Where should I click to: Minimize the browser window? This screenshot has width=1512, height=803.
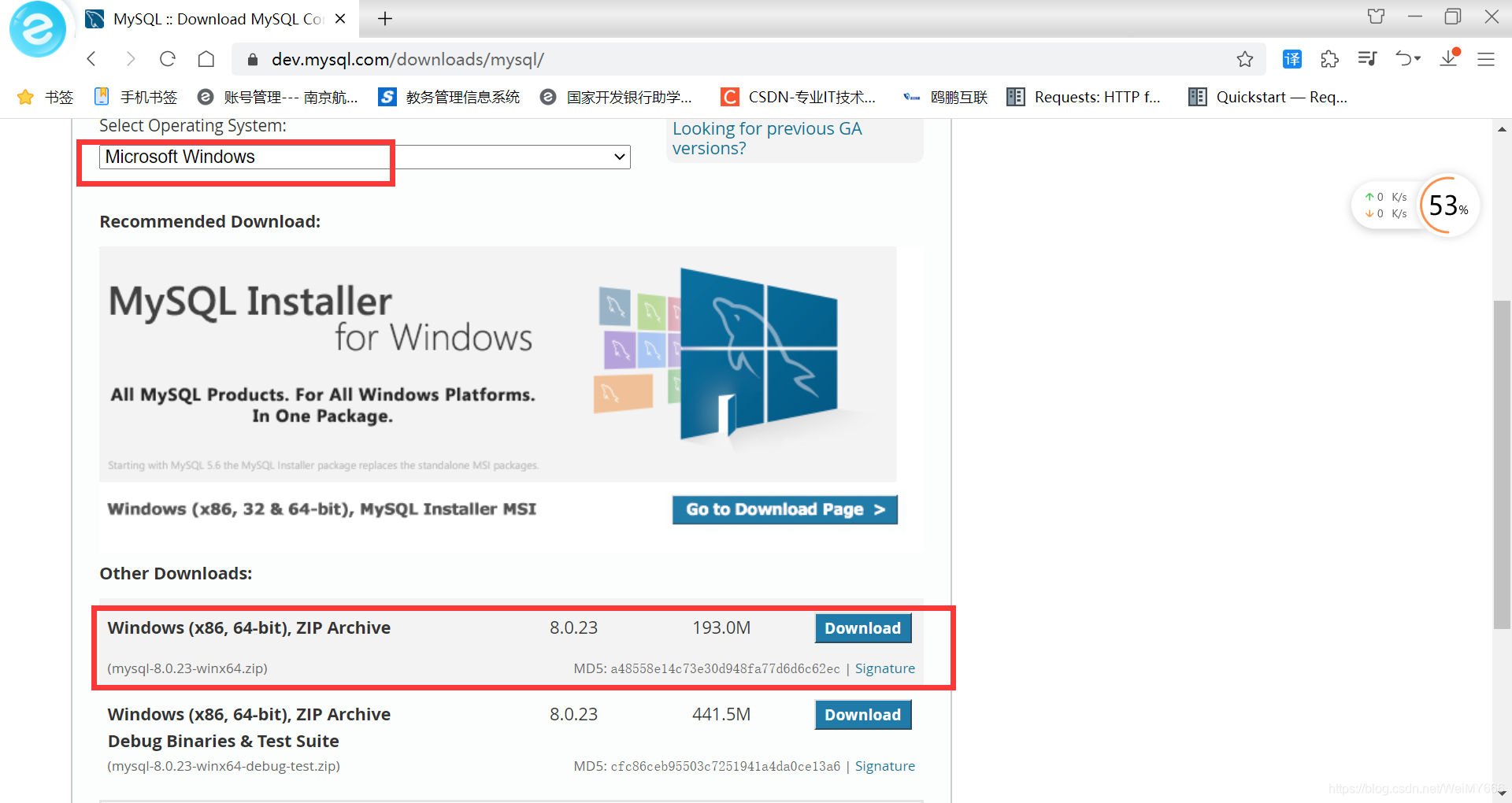tap(1415, 17)
